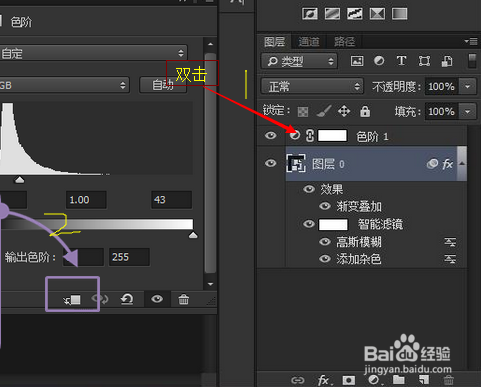Toggle visibility of 色阶 1 layer
Viewport: 481px width, 387px height.
click(x=271, y=136)
